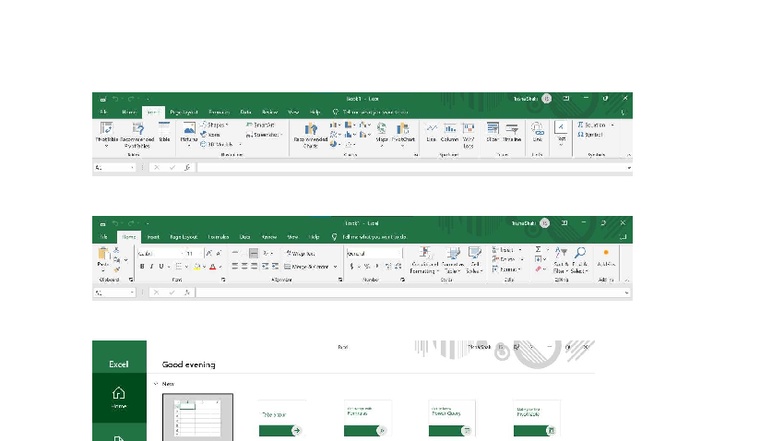Open Formulas tab in top window
This screenshot has height=441, width=784.
(x=219, y=112)
